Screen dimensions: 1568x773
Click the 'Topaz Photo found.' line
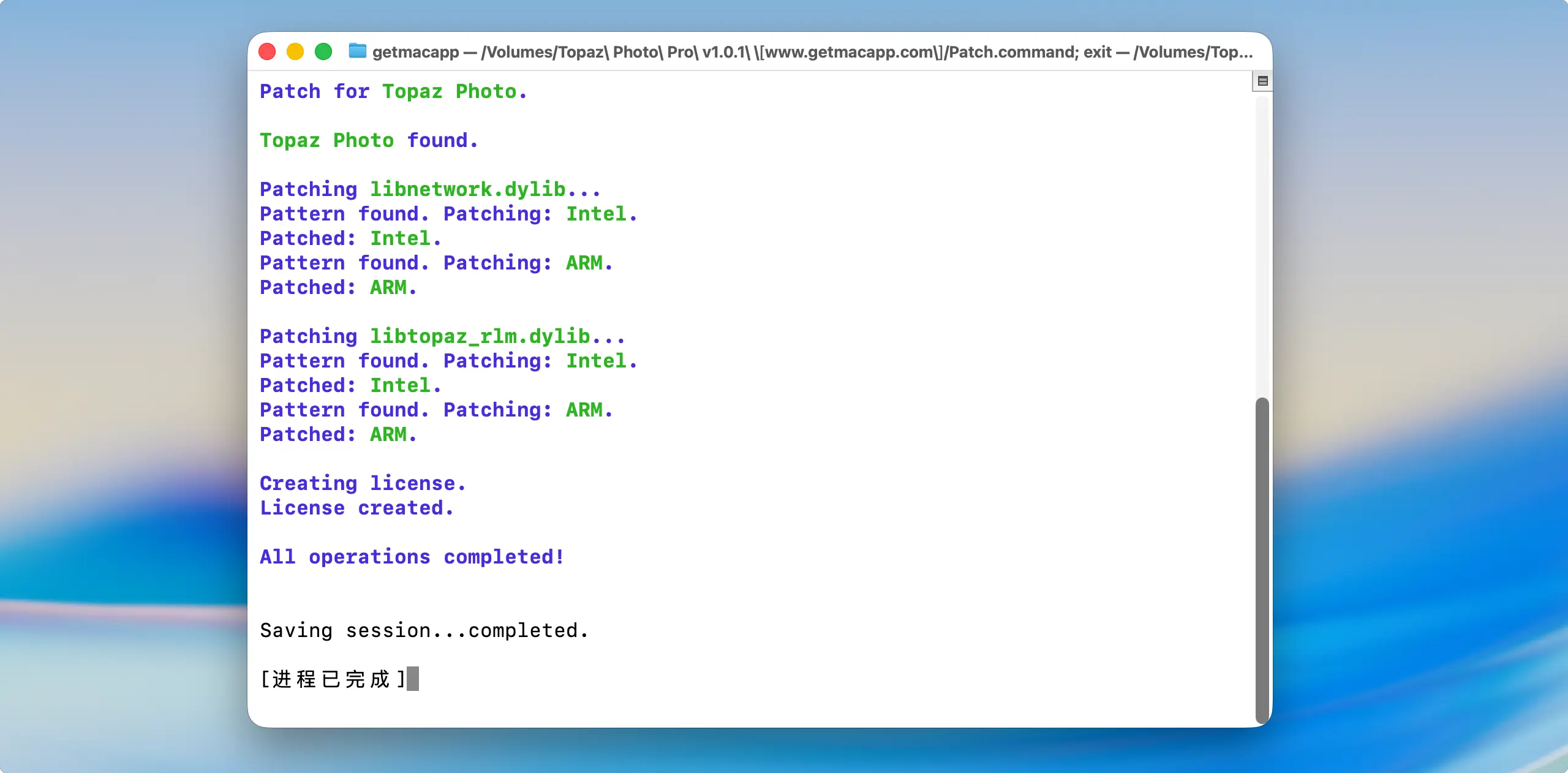[x=369, y=140]
